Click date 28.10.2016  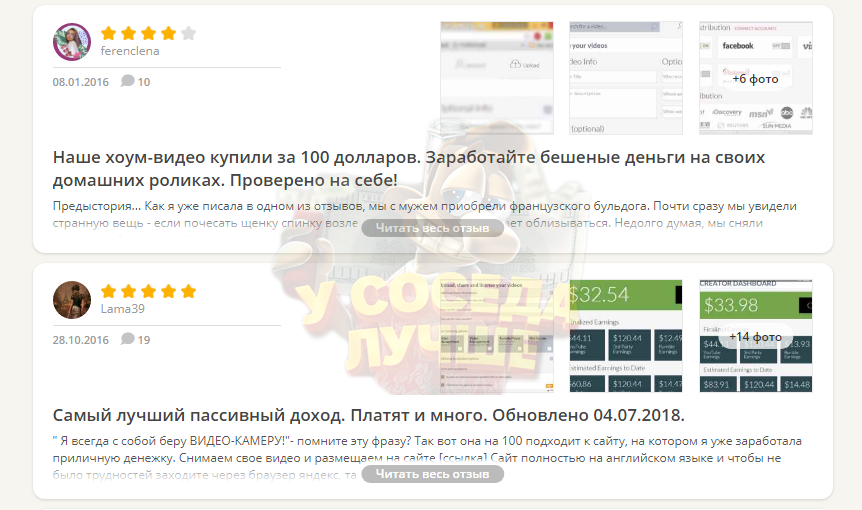pos(81,340)
